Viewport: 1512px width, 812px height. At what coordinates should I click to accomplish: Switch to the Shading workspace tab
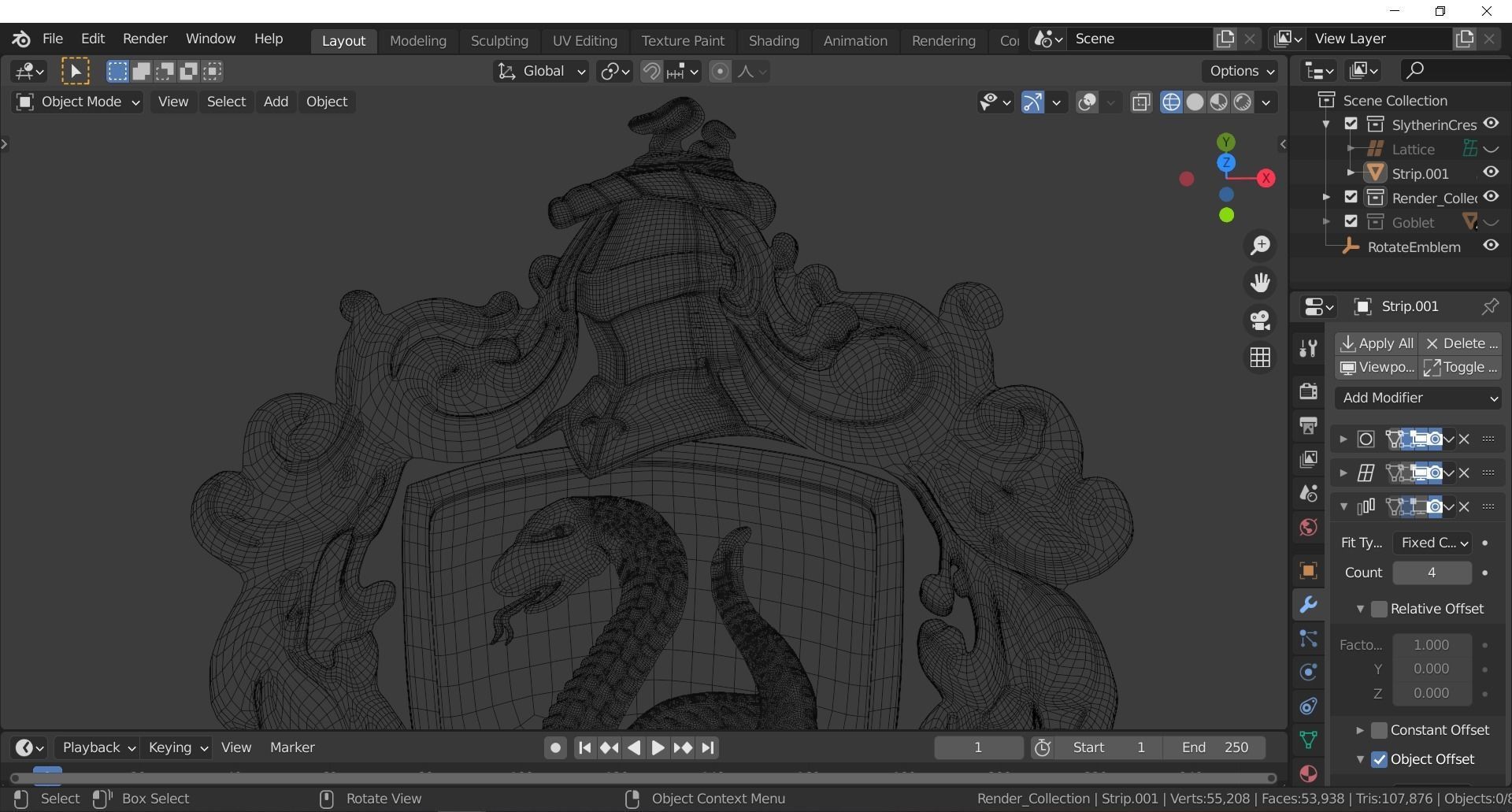(773, 40)
